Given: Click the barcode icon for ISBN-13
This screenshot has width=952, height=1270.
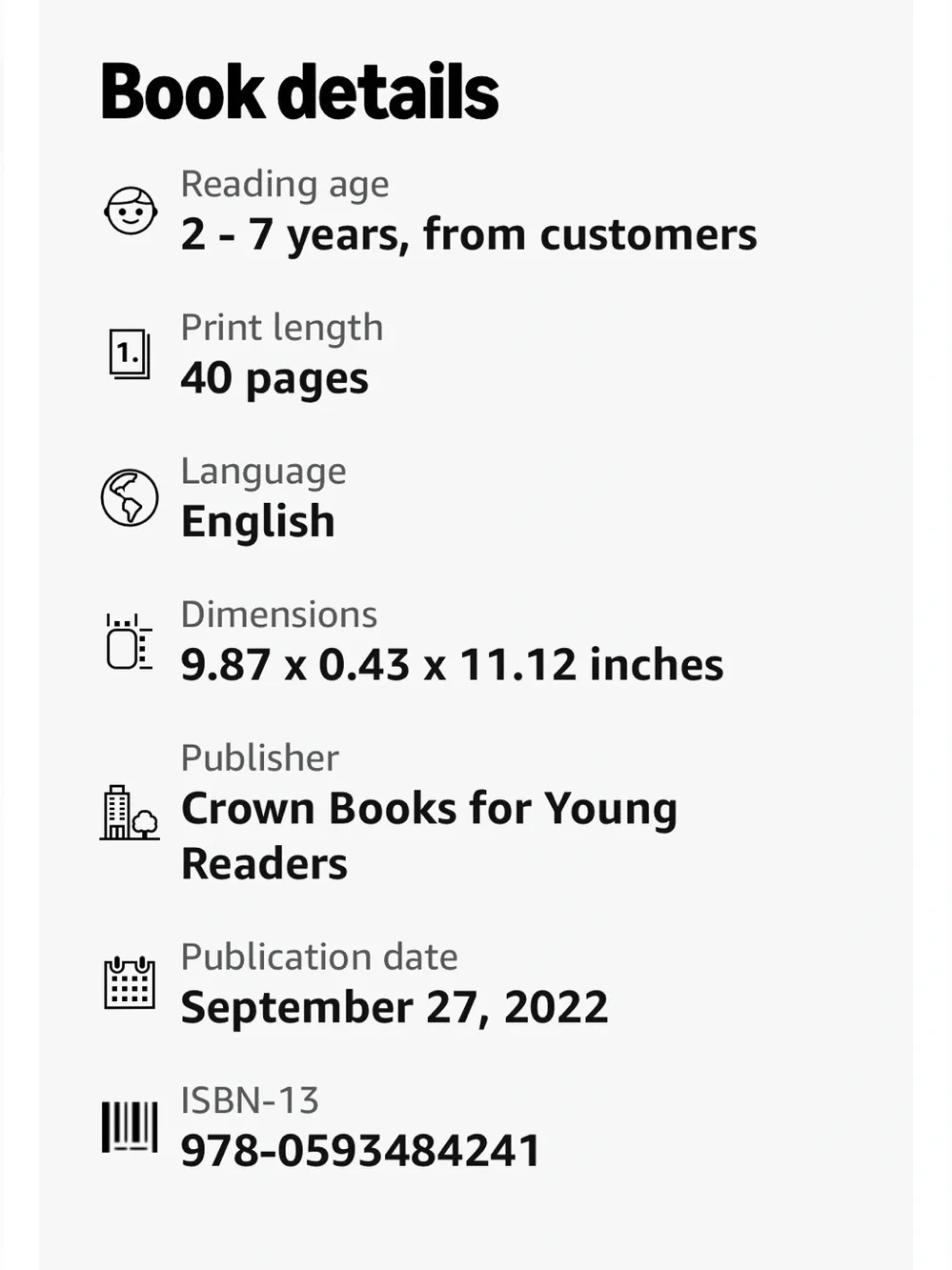Looking at the screenshot, I should point(130,1127).
